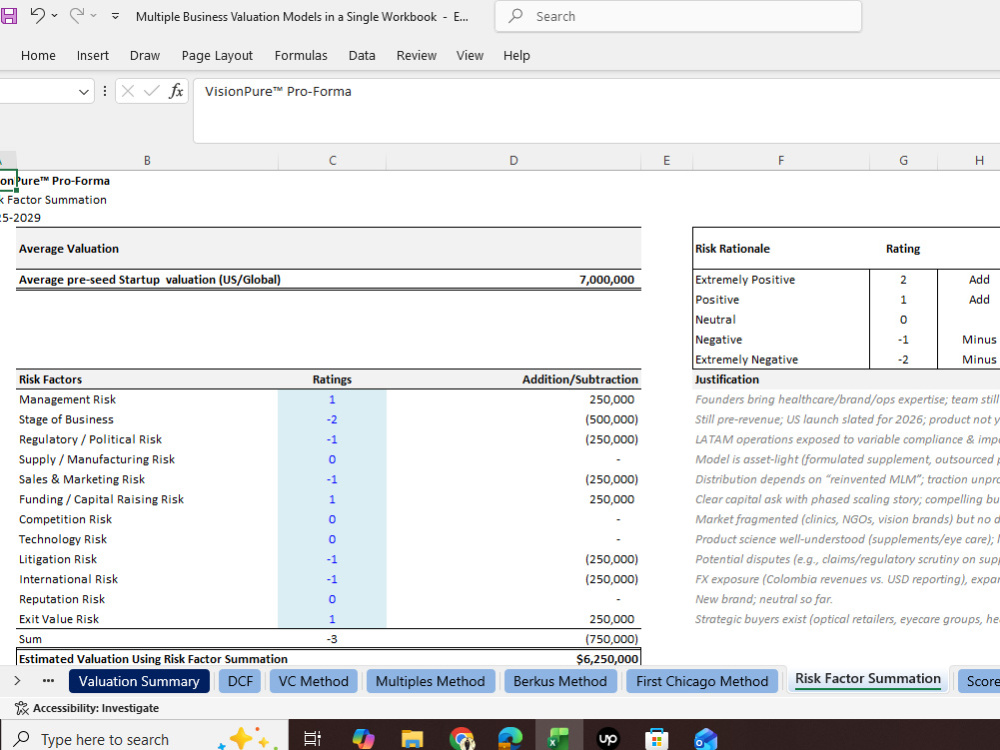Open Microsoft Edge from the taskbar
The height and width of the screenshot is (750, 1000).
coord(510,739)
